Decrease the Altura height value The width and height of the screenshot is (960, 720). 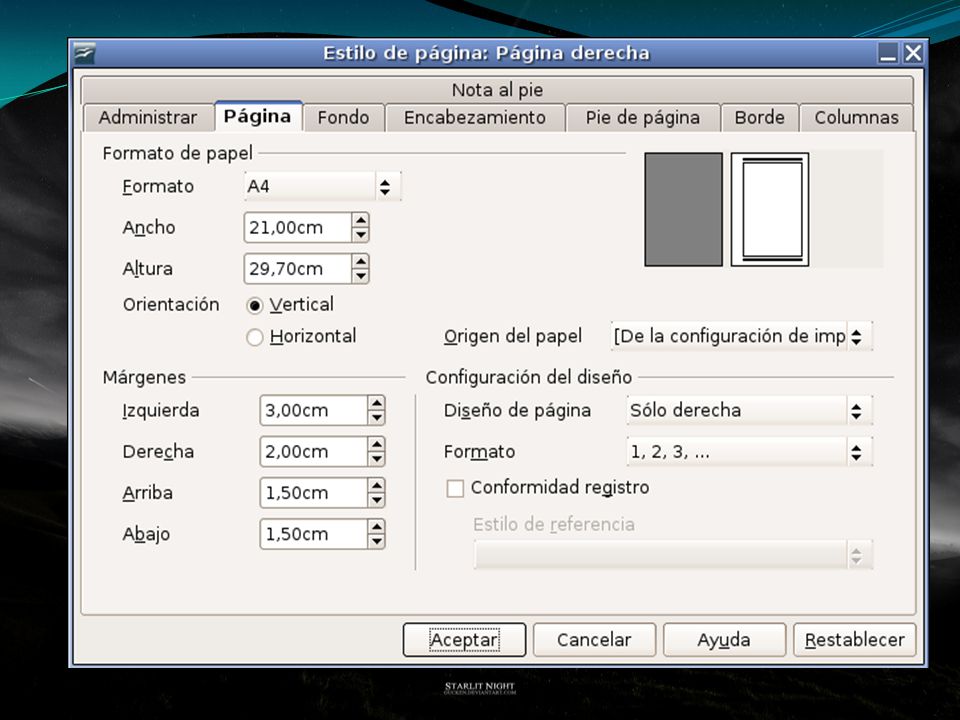point(361,276)
